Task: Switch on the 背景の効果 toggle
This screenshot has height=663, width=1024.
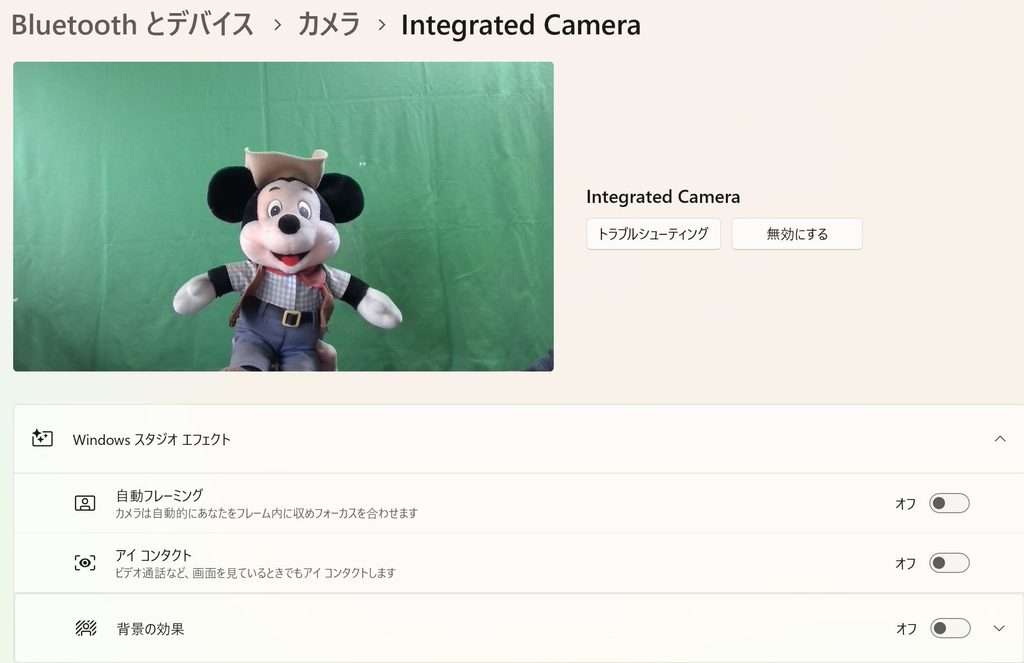Action: point(950,628)
